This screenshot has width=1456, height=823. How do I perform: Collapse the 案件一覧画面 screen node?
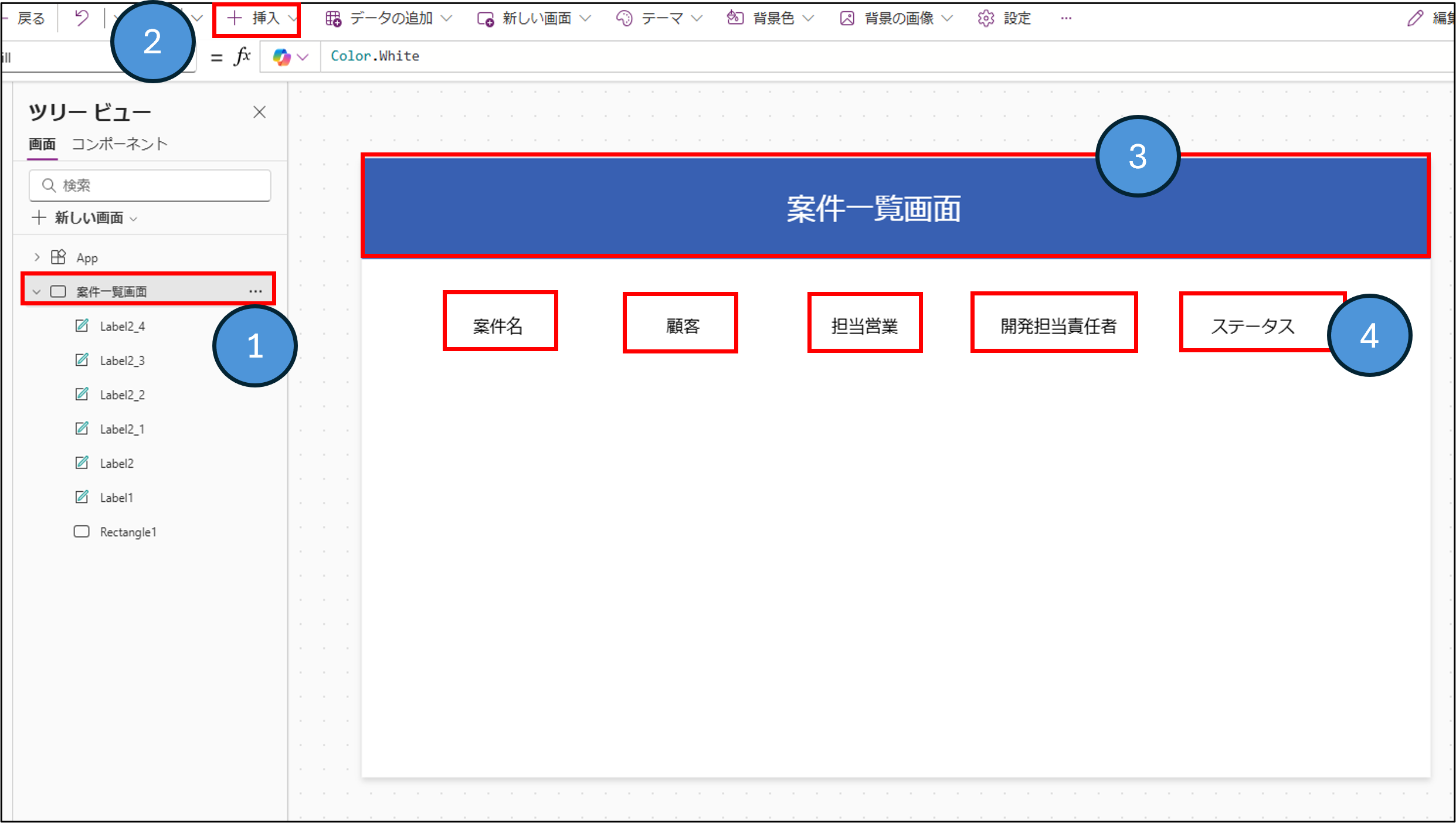pyautogui.click(x=37, y=291)
